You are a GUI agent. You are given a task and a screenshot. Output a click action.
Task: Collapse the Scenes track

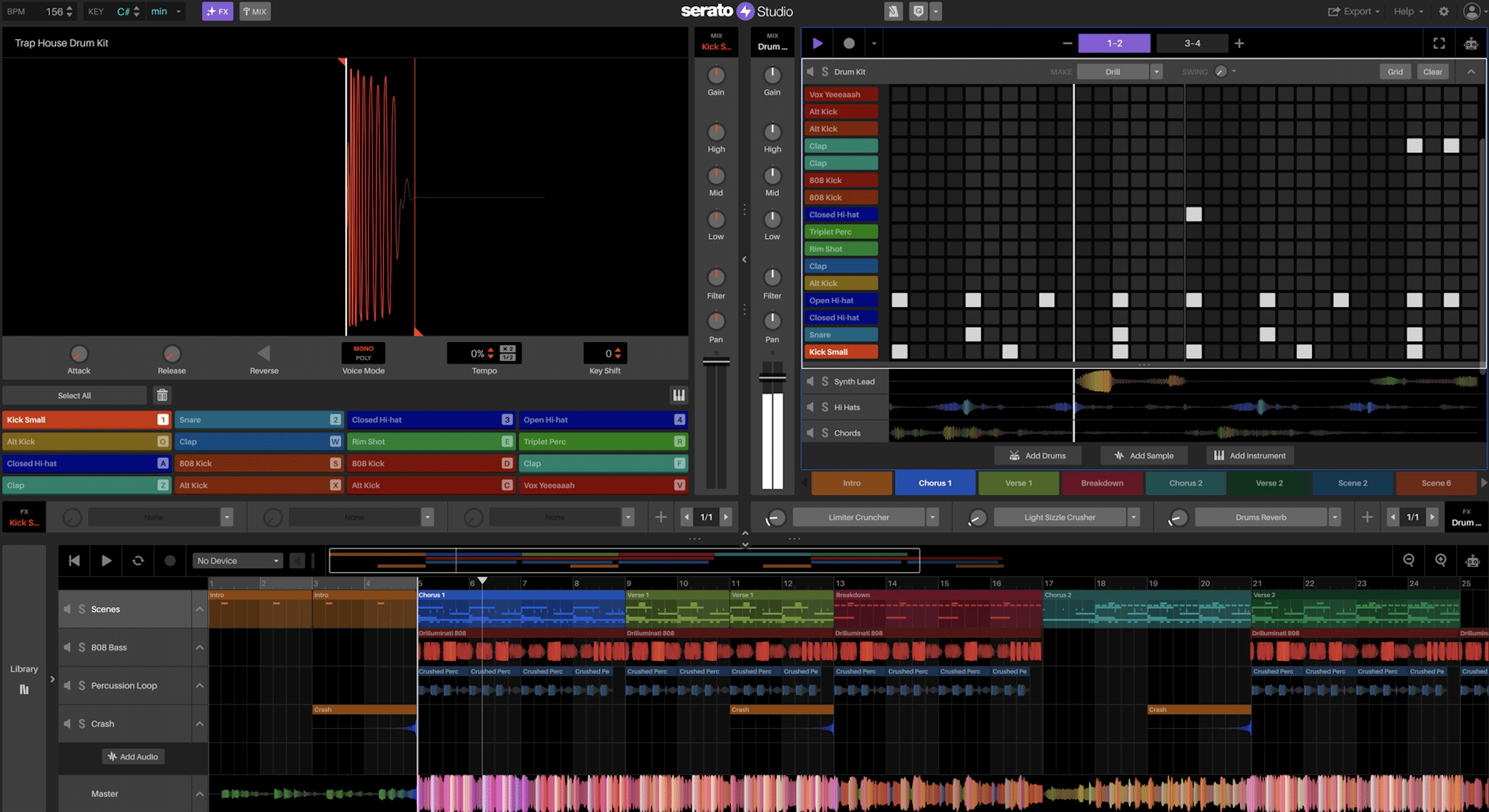[x=200, y=609]
